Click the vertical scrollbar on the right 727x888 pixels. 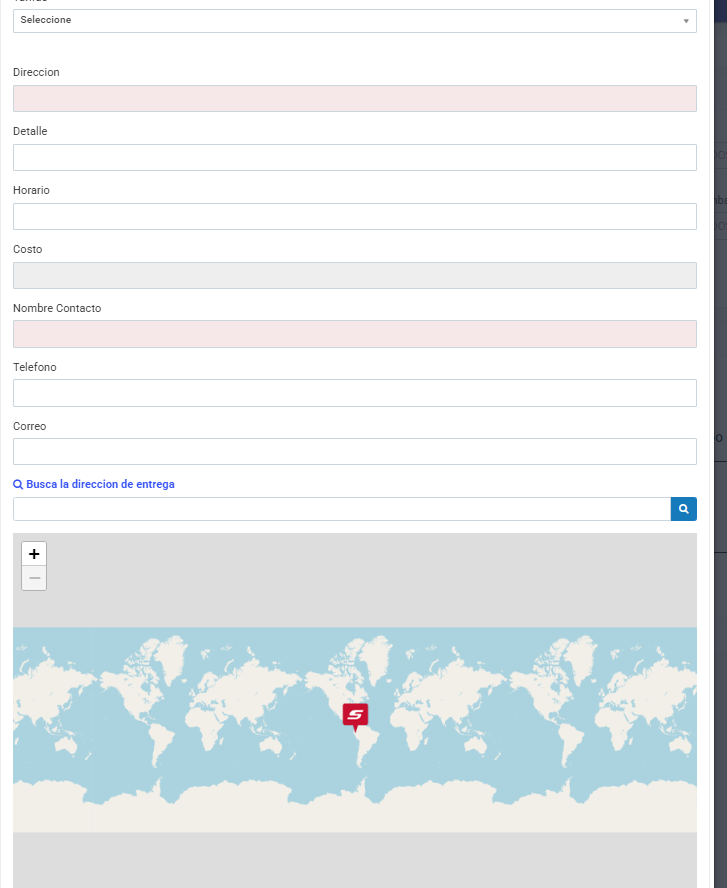tap(705, 300)
